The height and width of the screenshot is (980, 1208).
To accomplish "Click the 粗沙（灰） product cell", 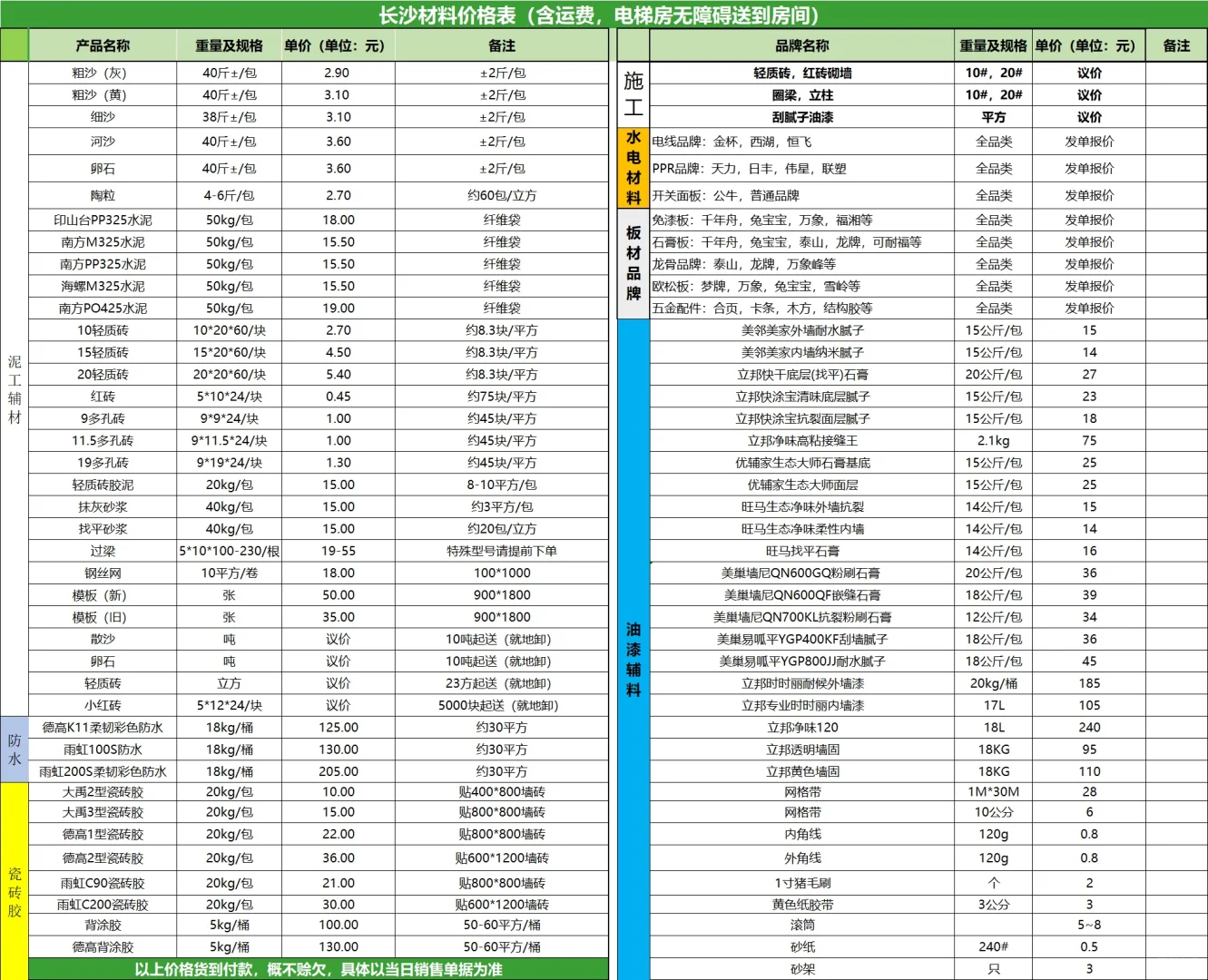I will click(x=103, y=73).
